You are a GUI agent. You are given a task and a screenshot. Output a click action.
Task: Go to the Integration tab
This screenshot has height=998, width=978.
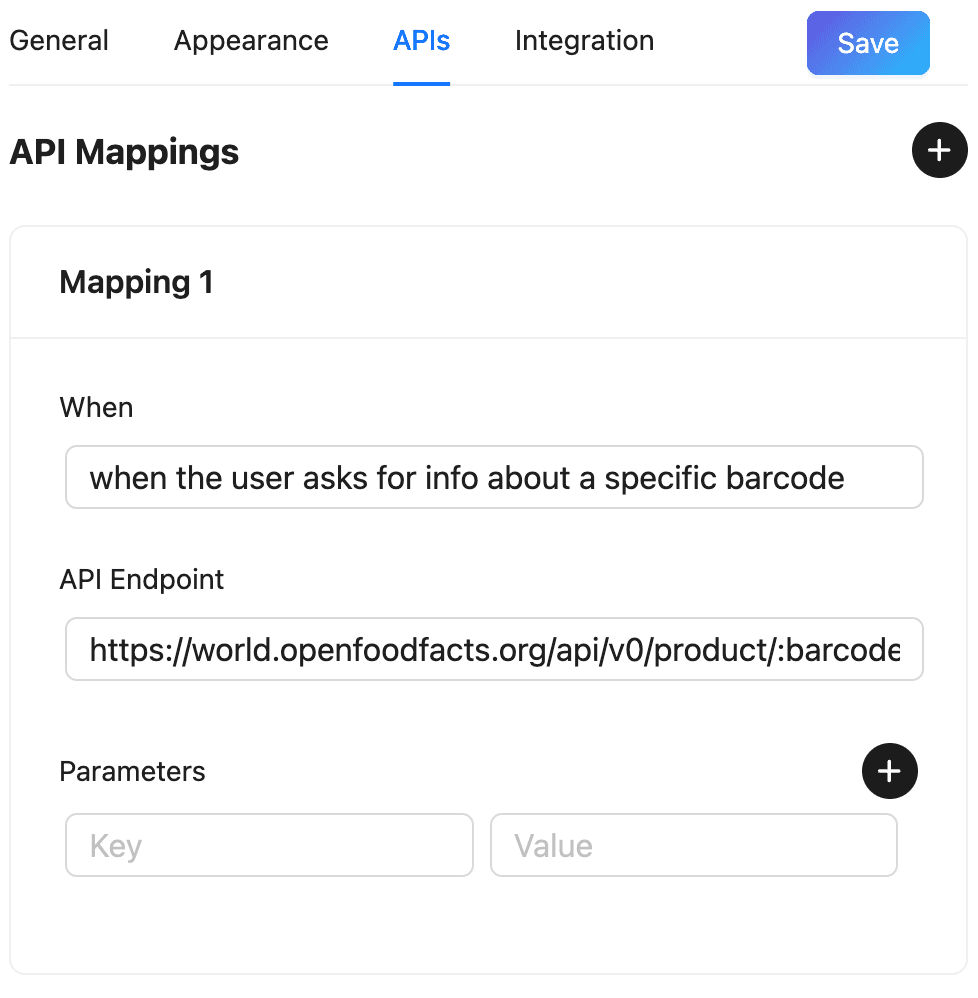(584, 41)
